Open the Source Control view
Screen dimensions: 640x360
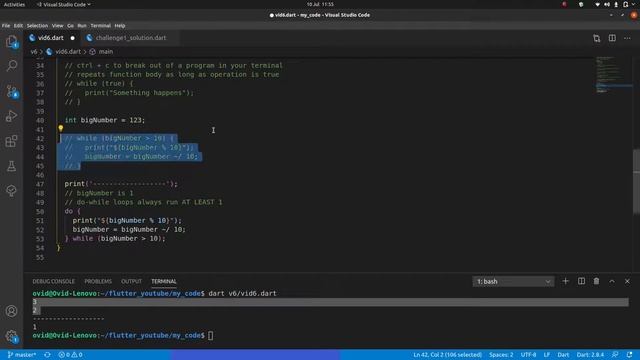click(x=11, y=91)
